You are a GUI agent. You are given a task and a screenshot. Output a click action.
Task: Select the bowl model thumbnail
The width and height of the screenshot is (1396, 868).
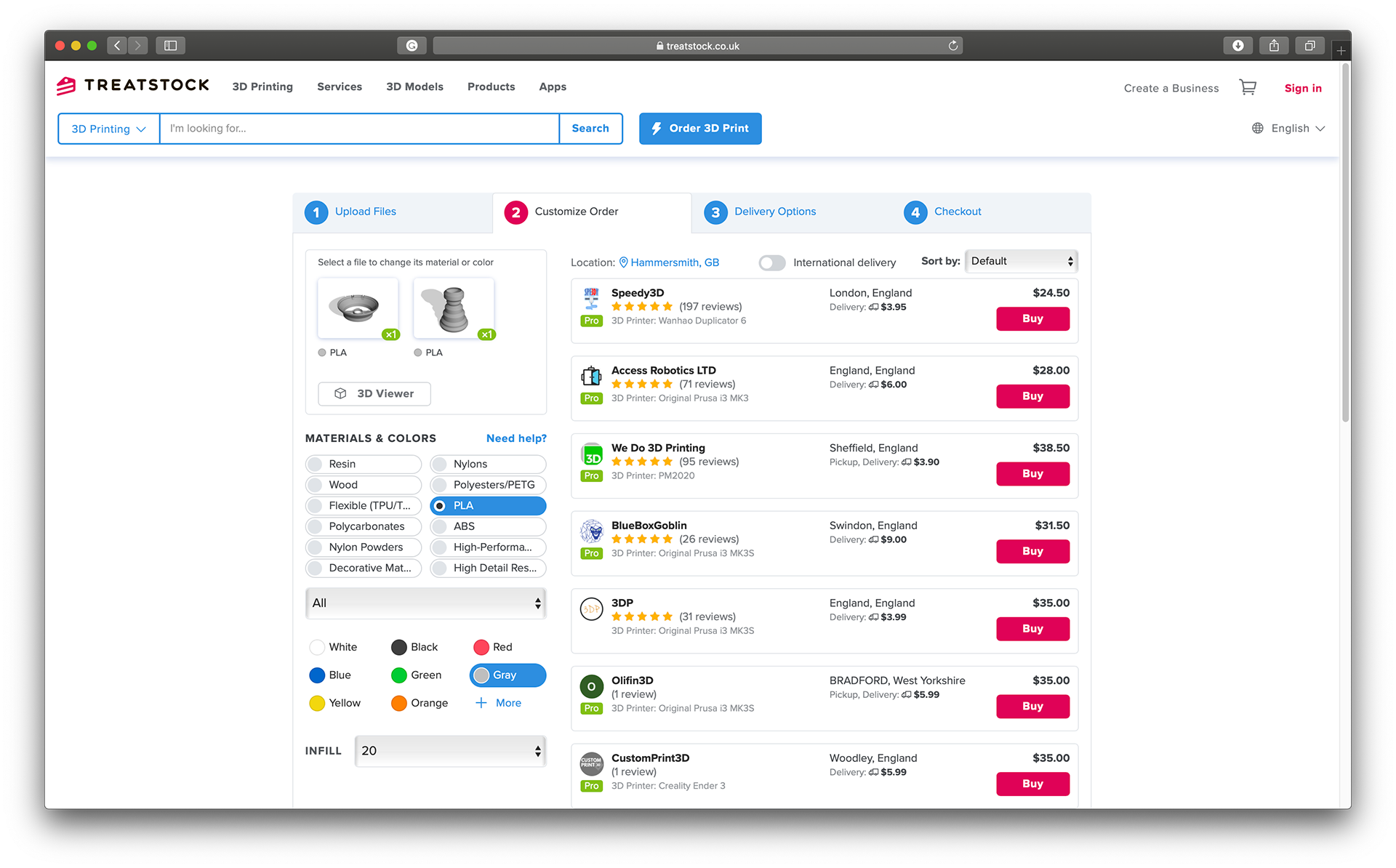point(358,308)
